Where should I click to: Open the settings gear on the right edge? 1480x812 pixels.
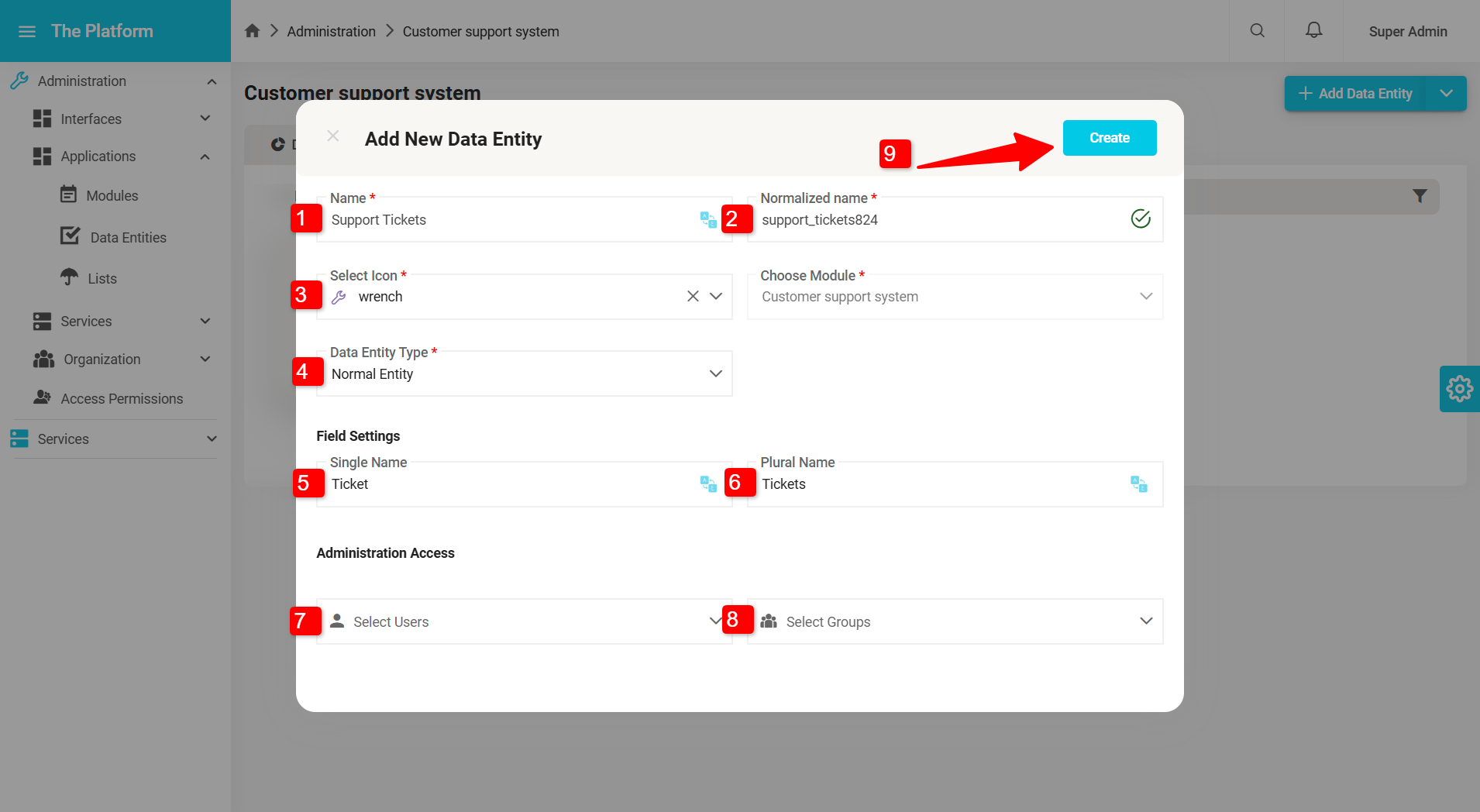[x=1460, y=388]
